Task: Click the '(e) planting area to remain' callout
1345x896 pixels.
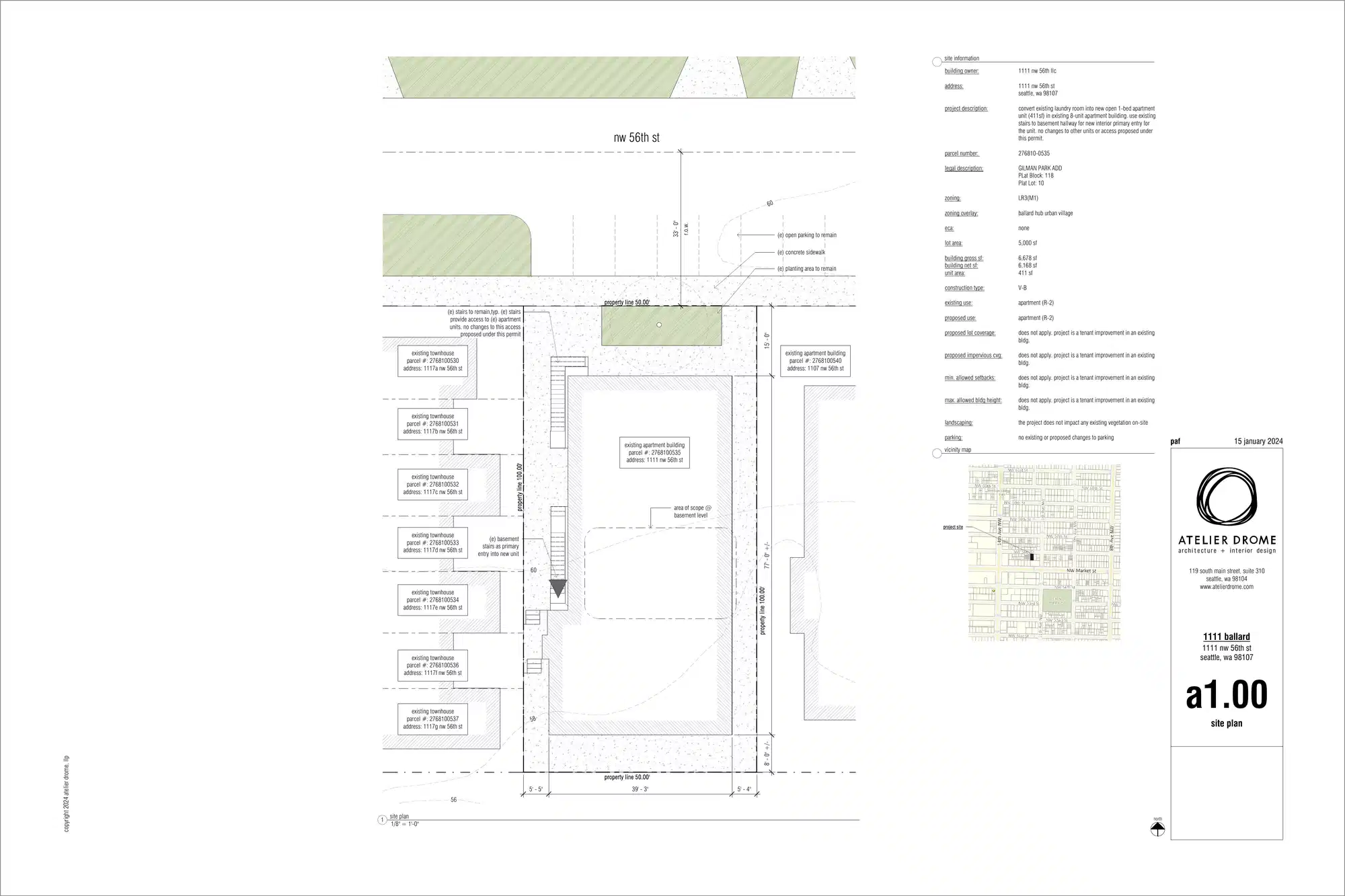Action: pos(806,269)
